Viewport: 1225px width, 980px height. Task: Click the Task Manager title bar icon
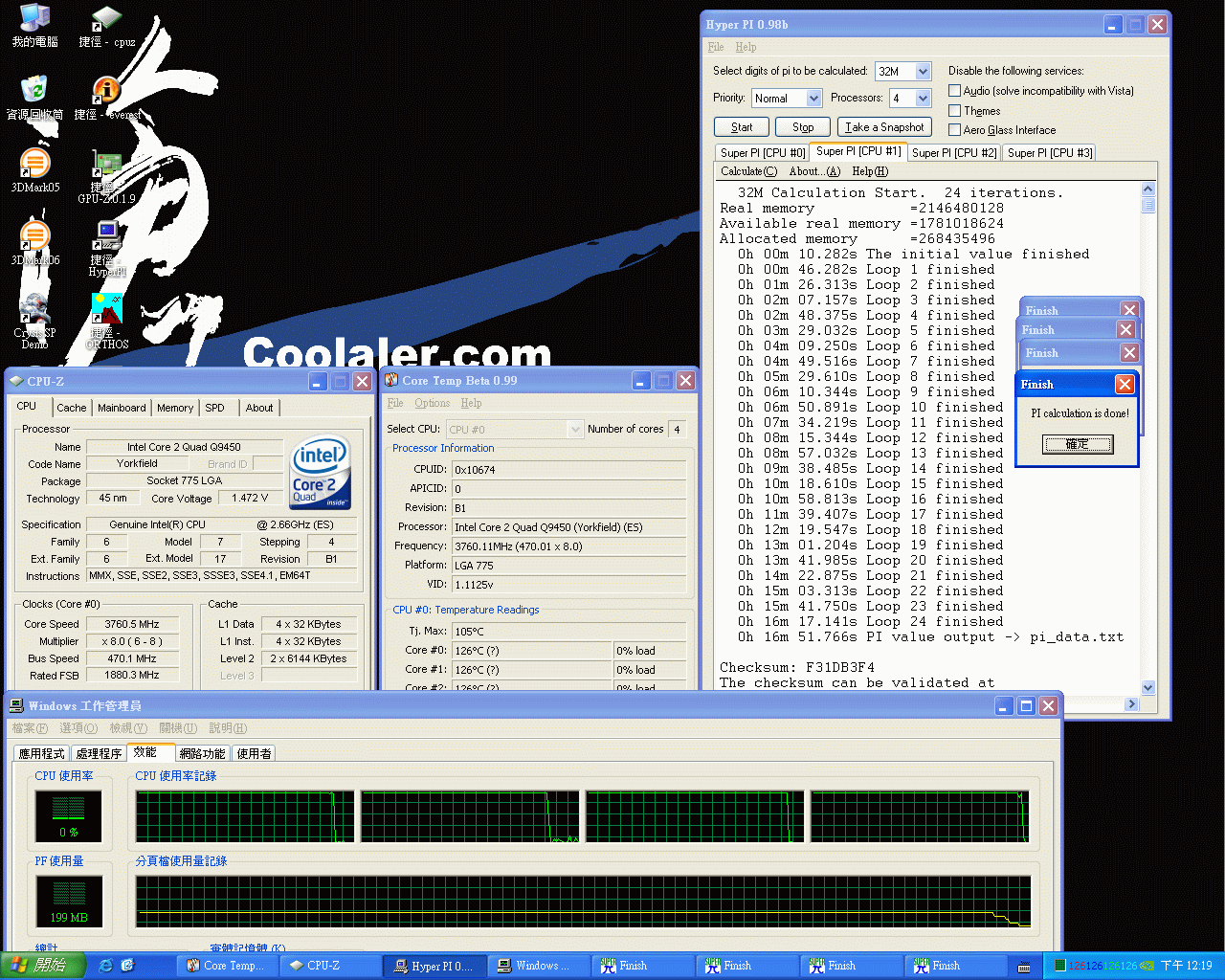16,706
